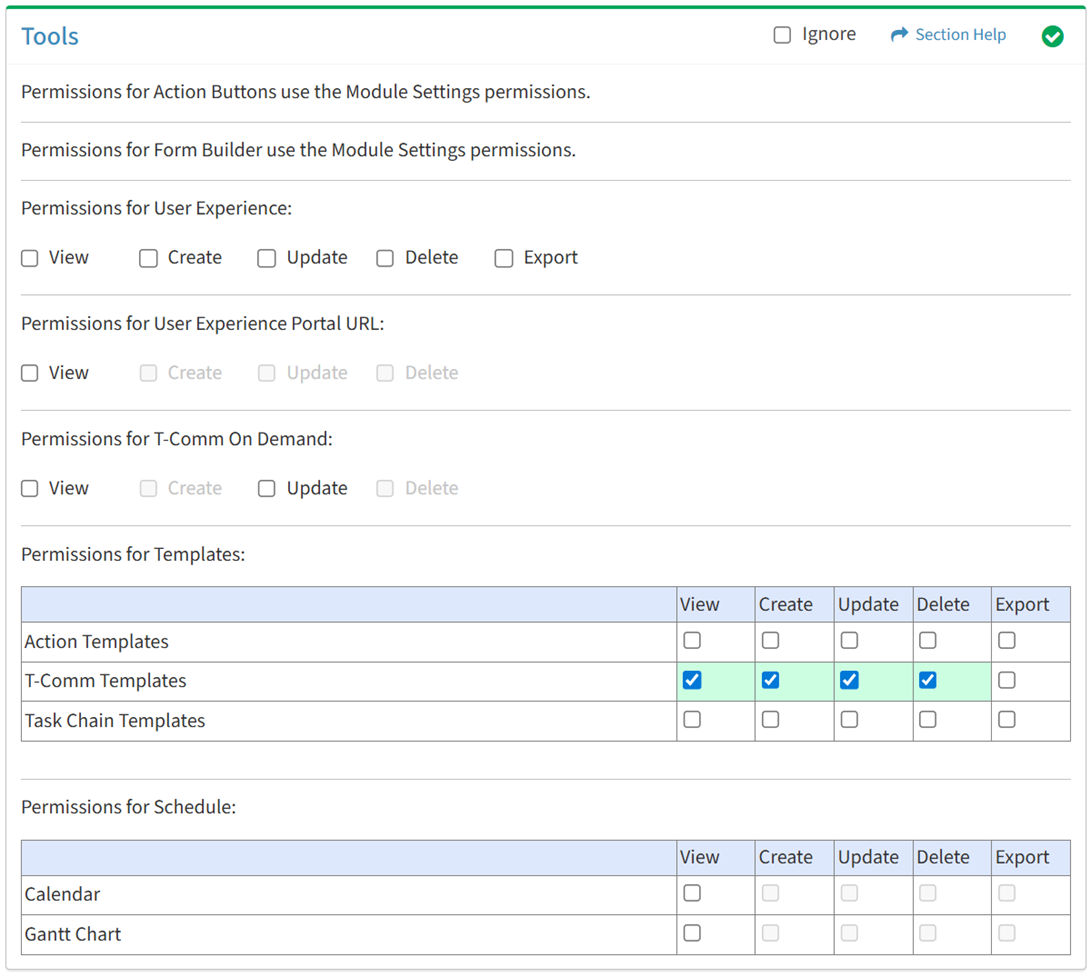Enable Export for User Experience permissions
The height and width of the screenshot is (977, 1091).
pos(504,258)
